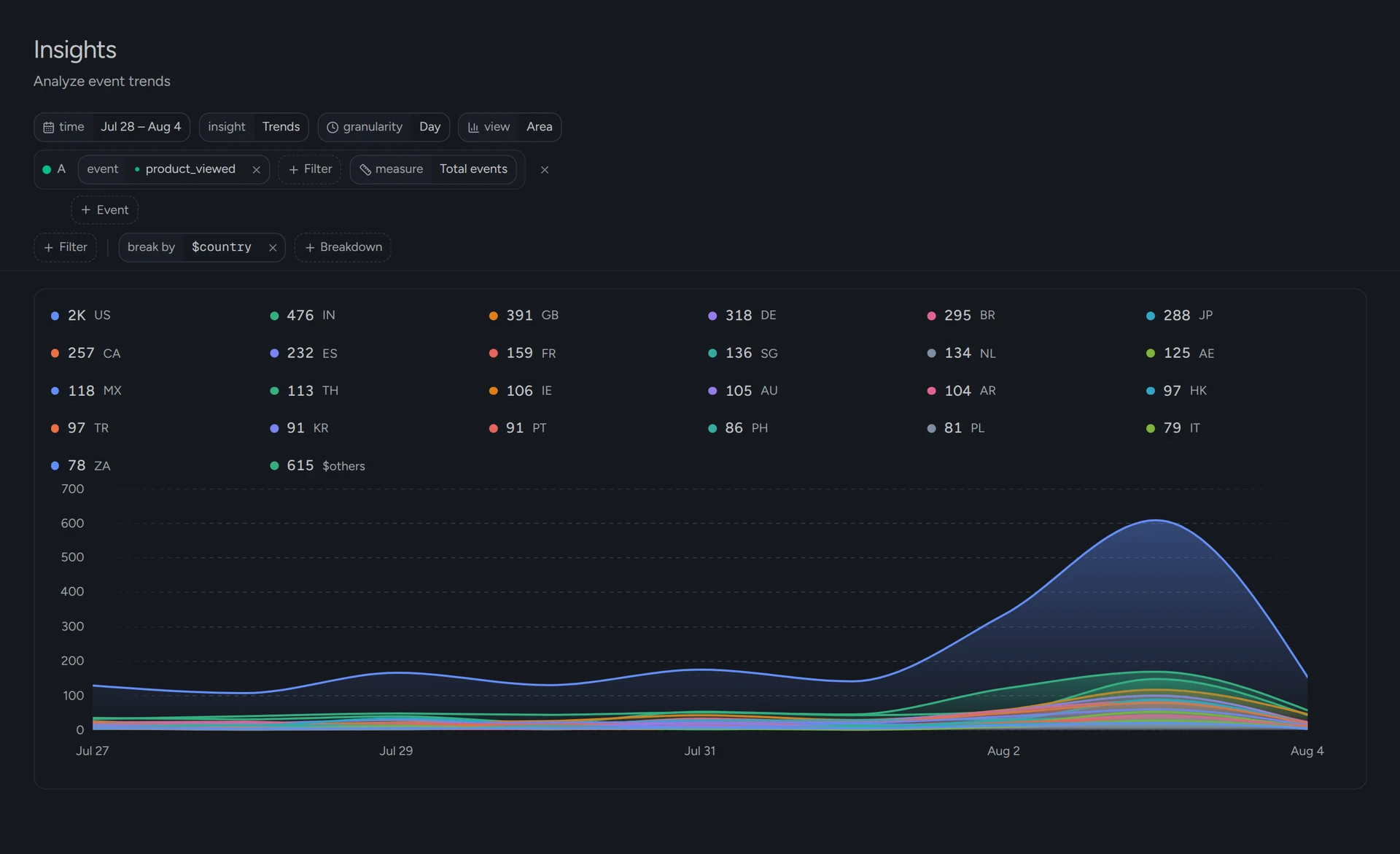
Task: Switch the view type from Area
Action: pos(540,127)
